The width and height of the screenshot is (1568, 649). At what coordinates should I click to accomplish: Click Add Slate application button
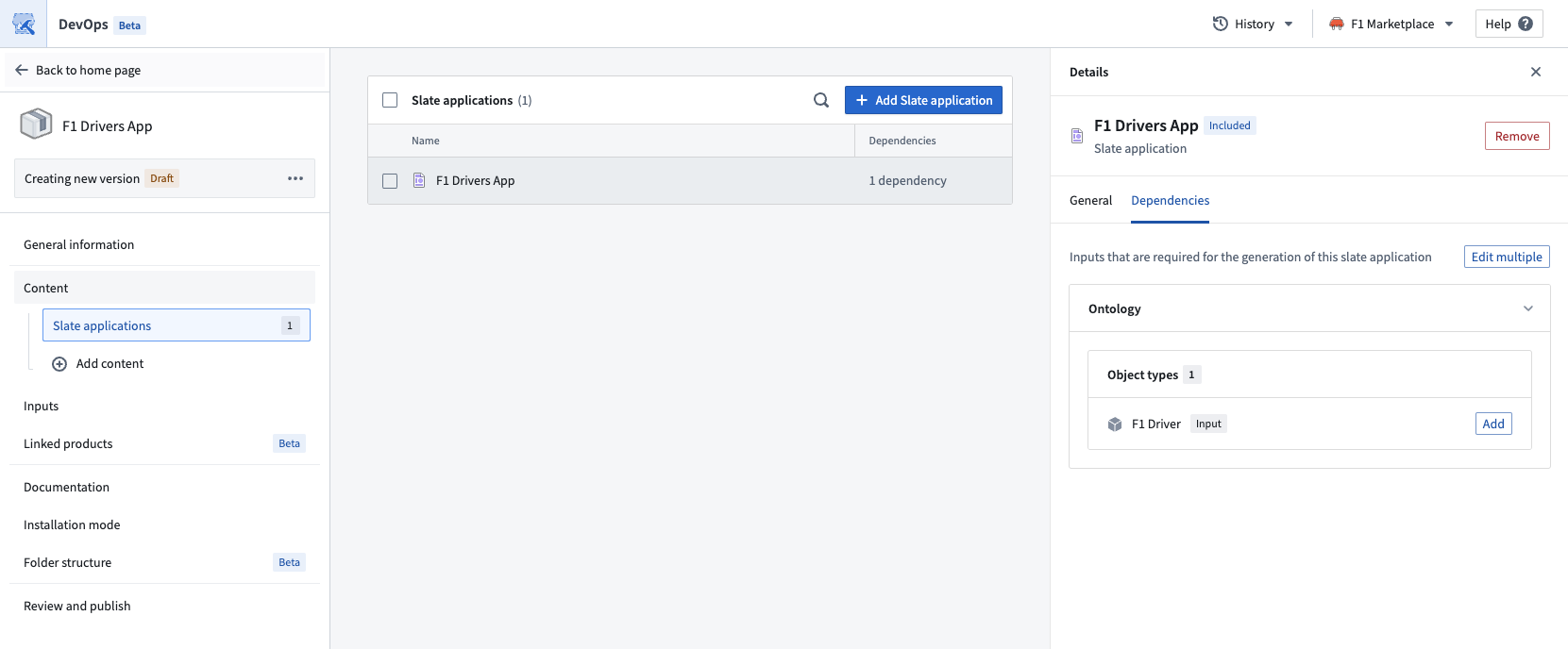coord(923,100)
